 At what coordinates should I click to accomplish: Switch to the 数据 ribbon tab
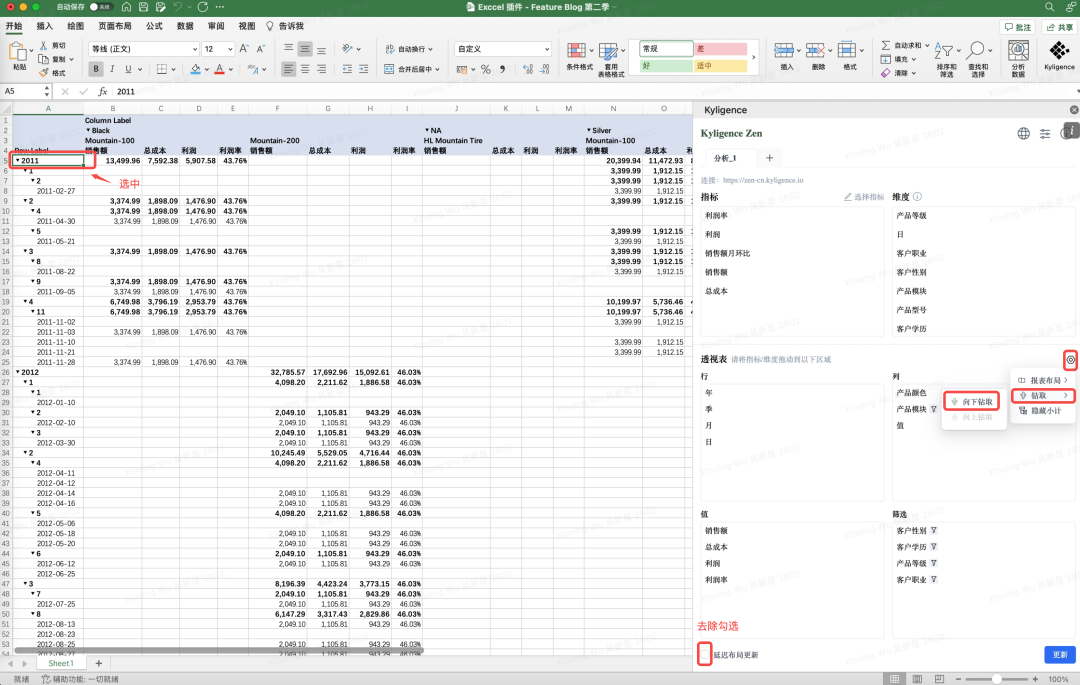(x=185, y=26)
